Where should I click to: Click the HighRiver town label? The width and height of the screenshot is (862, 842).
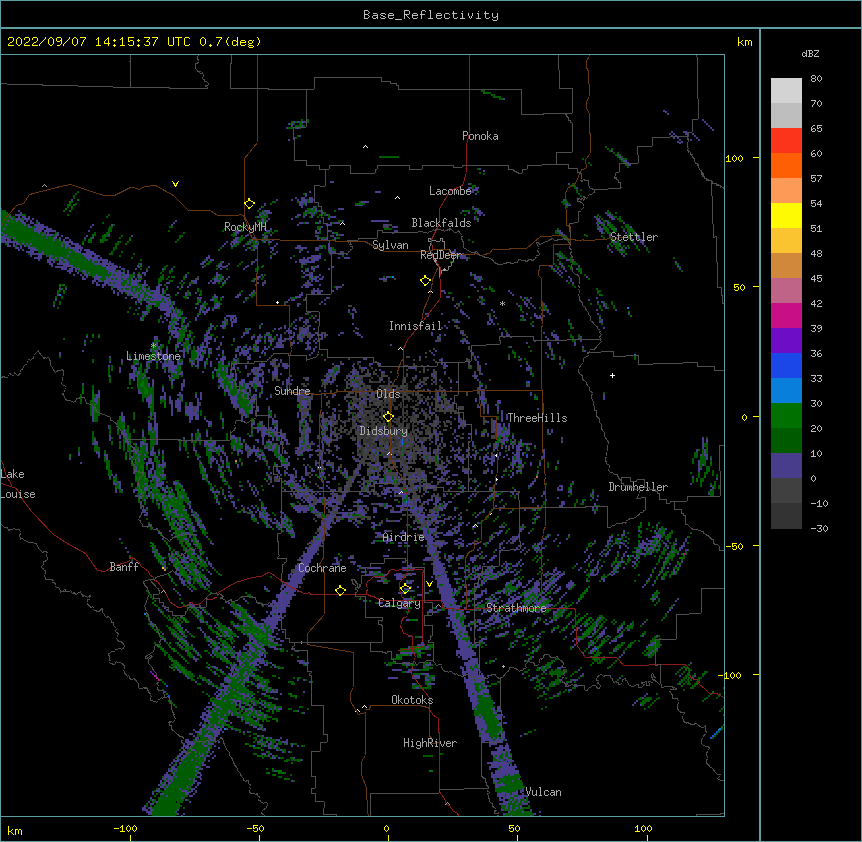click(x=430, y=743)
